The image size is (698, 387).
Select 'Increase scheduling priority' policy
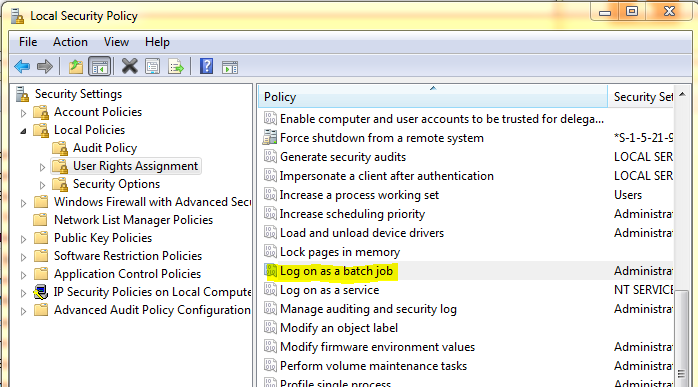click(352, 214)
